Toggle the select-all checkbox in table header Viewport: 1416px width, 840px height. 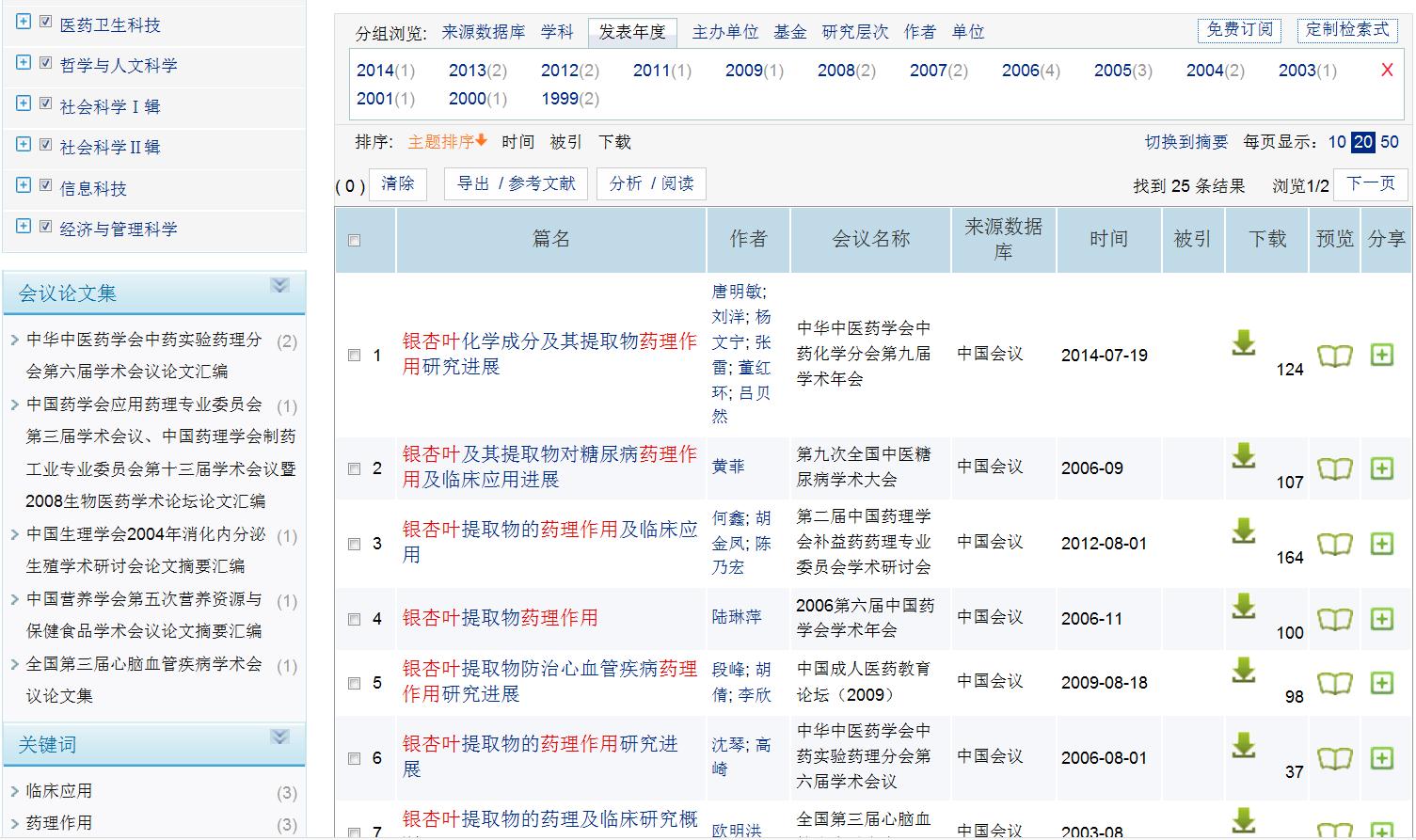point(355,241)
